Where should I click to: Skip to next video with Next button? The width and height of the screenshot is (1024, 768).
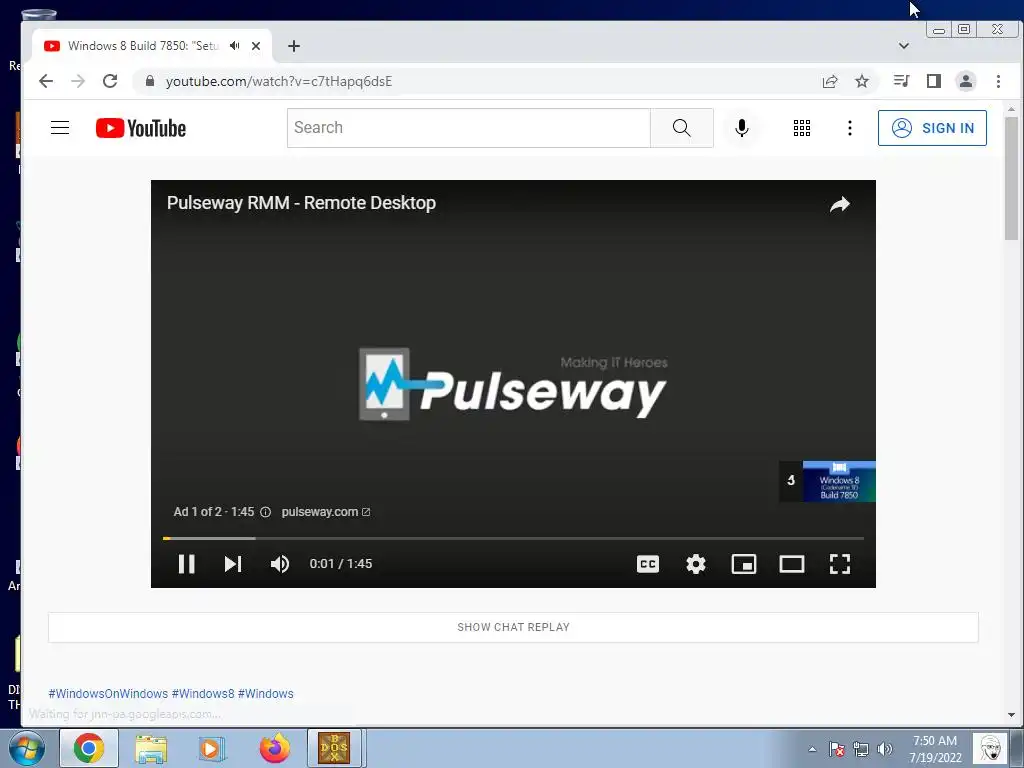click(233, 564)
